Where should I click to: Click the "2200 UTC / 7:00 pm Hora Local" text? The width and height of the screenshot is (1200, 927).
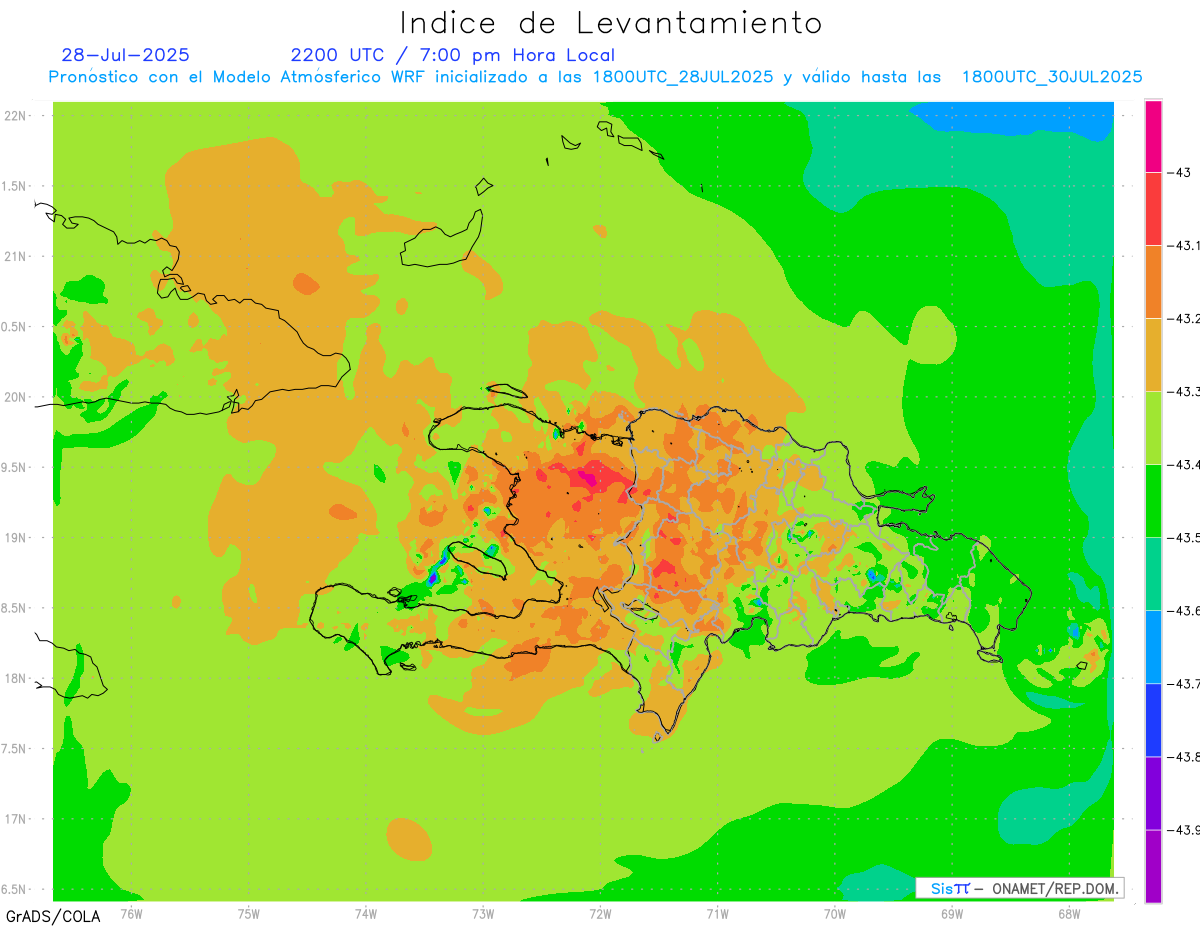453,56
